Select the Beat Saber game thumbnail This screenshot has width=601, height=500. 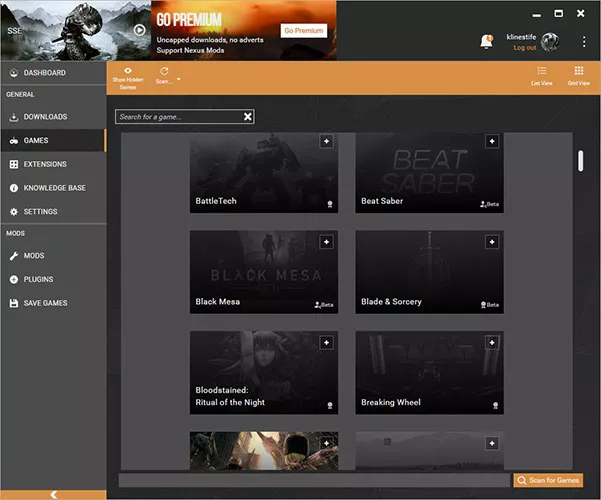[x=429, y=173]
